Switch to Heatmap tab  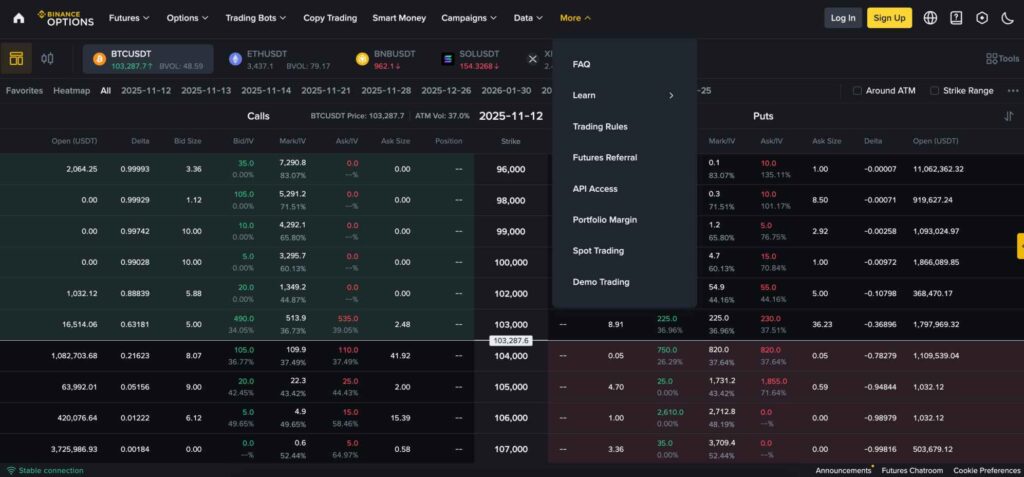click(72, 91)
